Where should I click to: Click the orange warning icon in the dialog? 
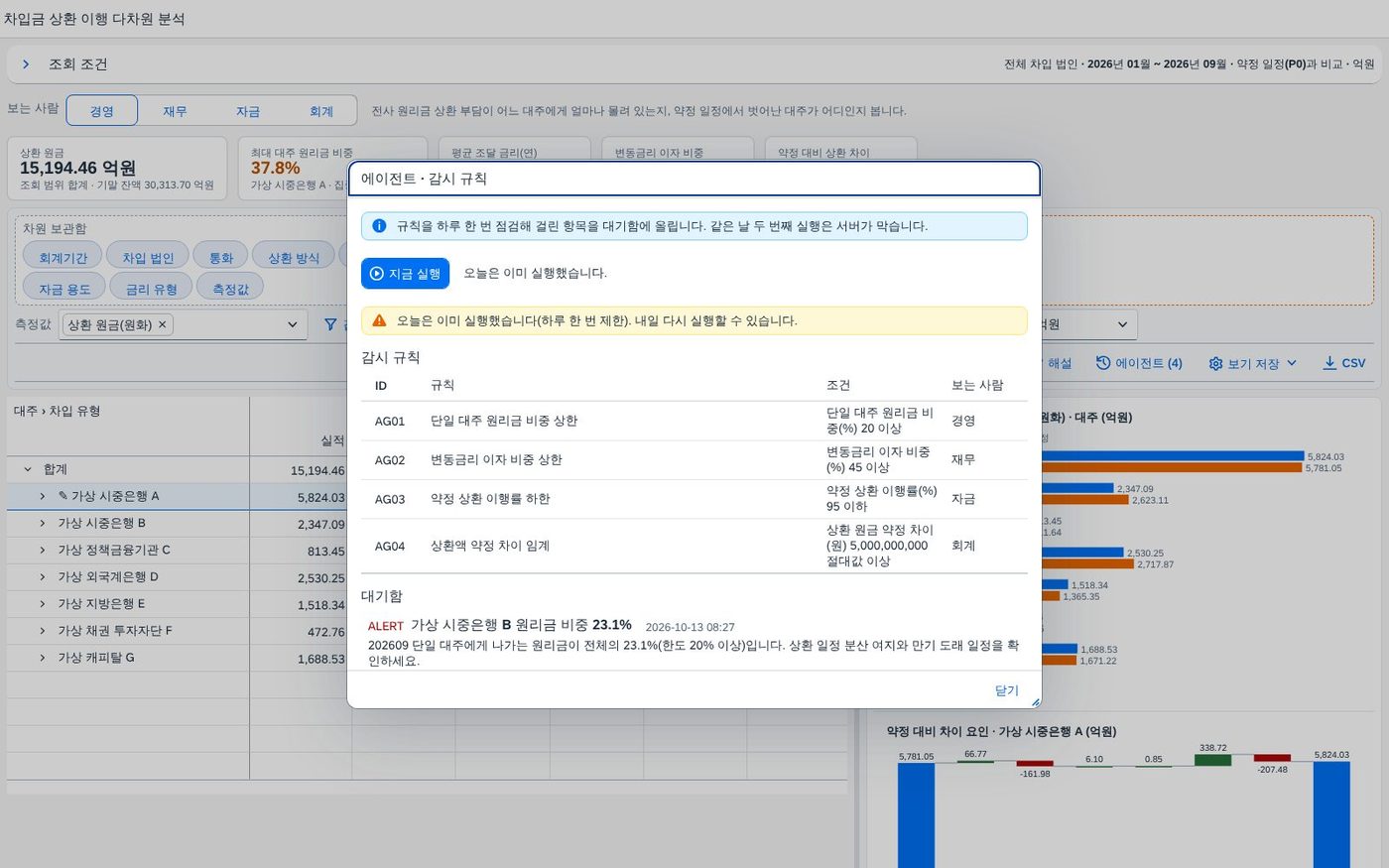click(379, 320)
